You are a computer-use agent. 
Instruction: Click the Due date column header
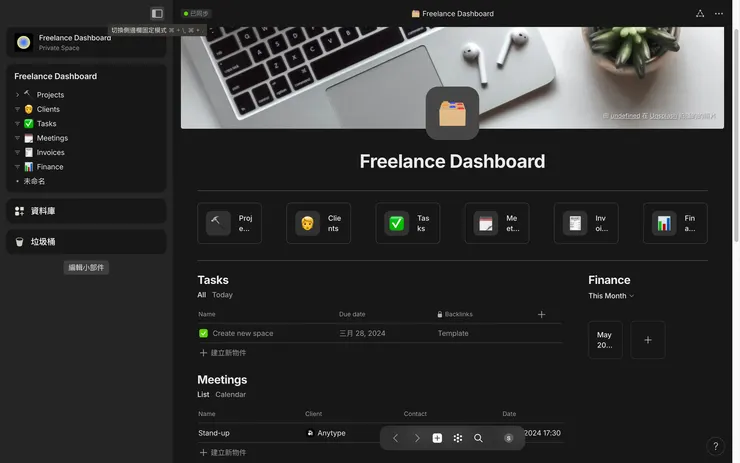tap(352, 314)
